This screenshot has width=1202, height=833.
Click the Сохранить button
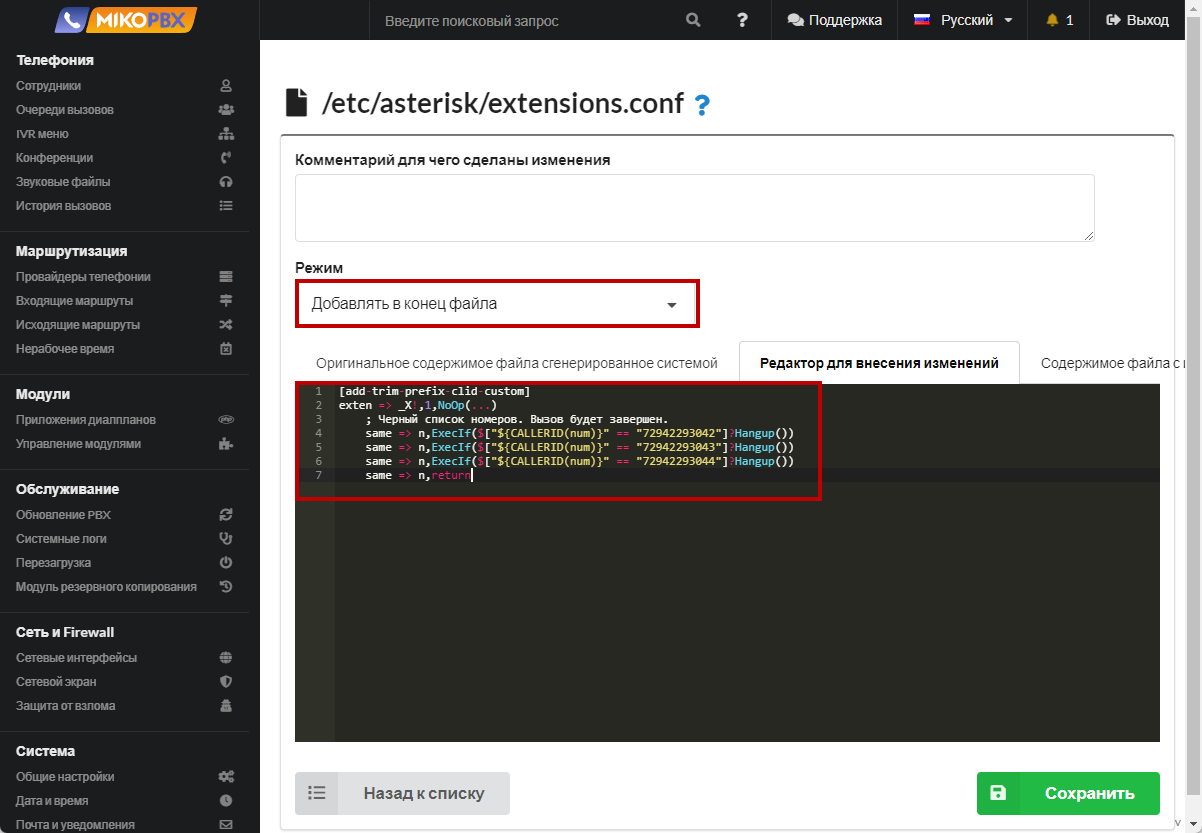click(1067, 793)
